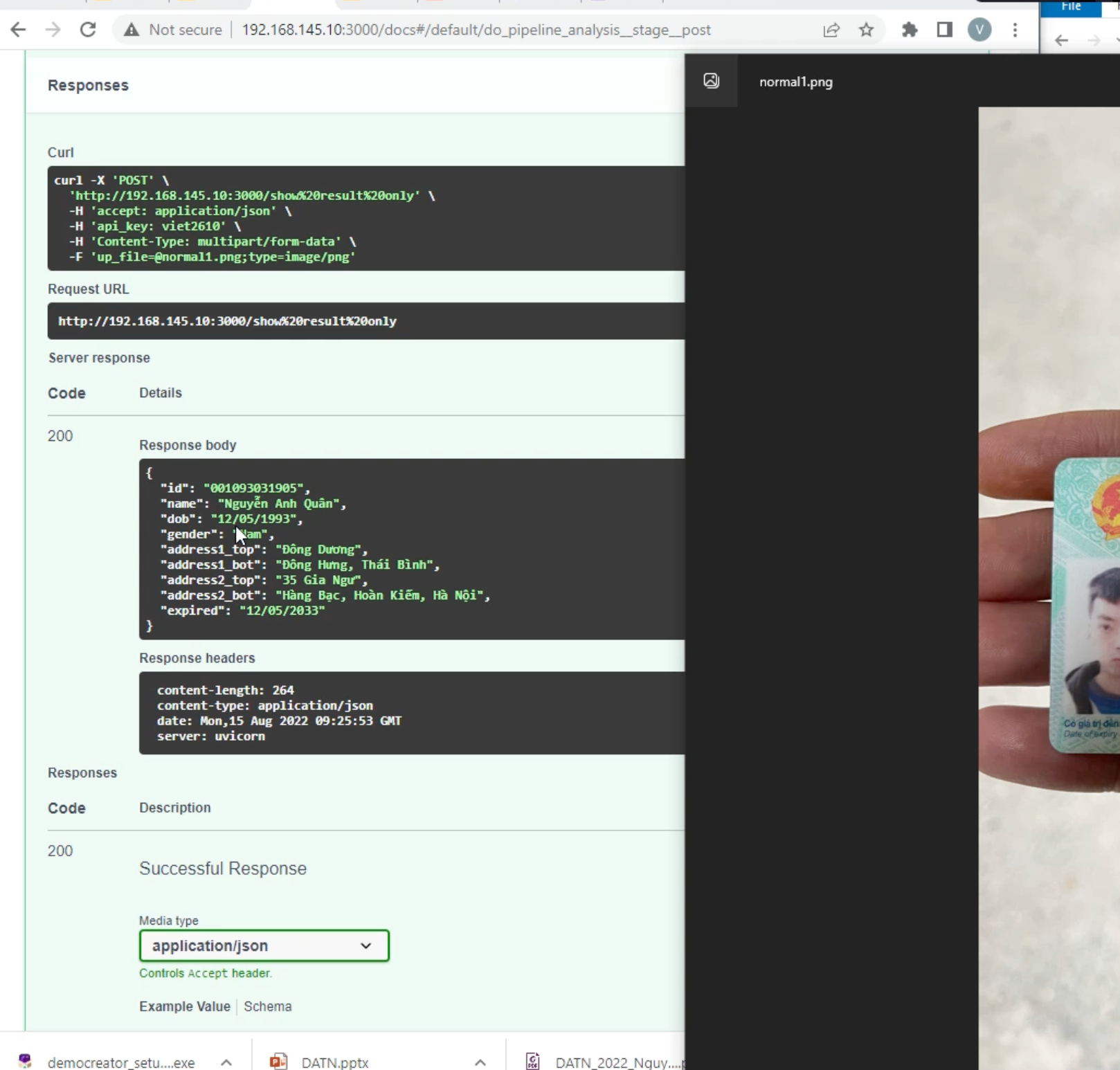Click the browser address bar URL
1120x1070 pixels.
(x=476, y=30)
